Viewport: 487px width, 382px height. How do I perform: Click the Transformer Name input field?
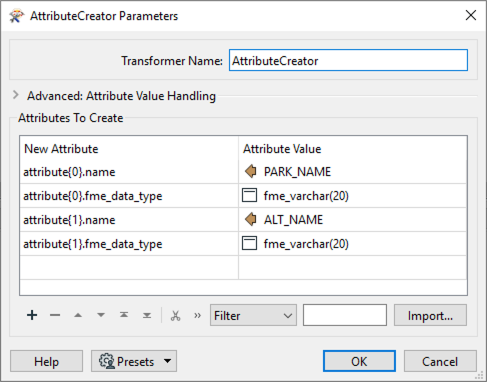click(x=348, y=60)
